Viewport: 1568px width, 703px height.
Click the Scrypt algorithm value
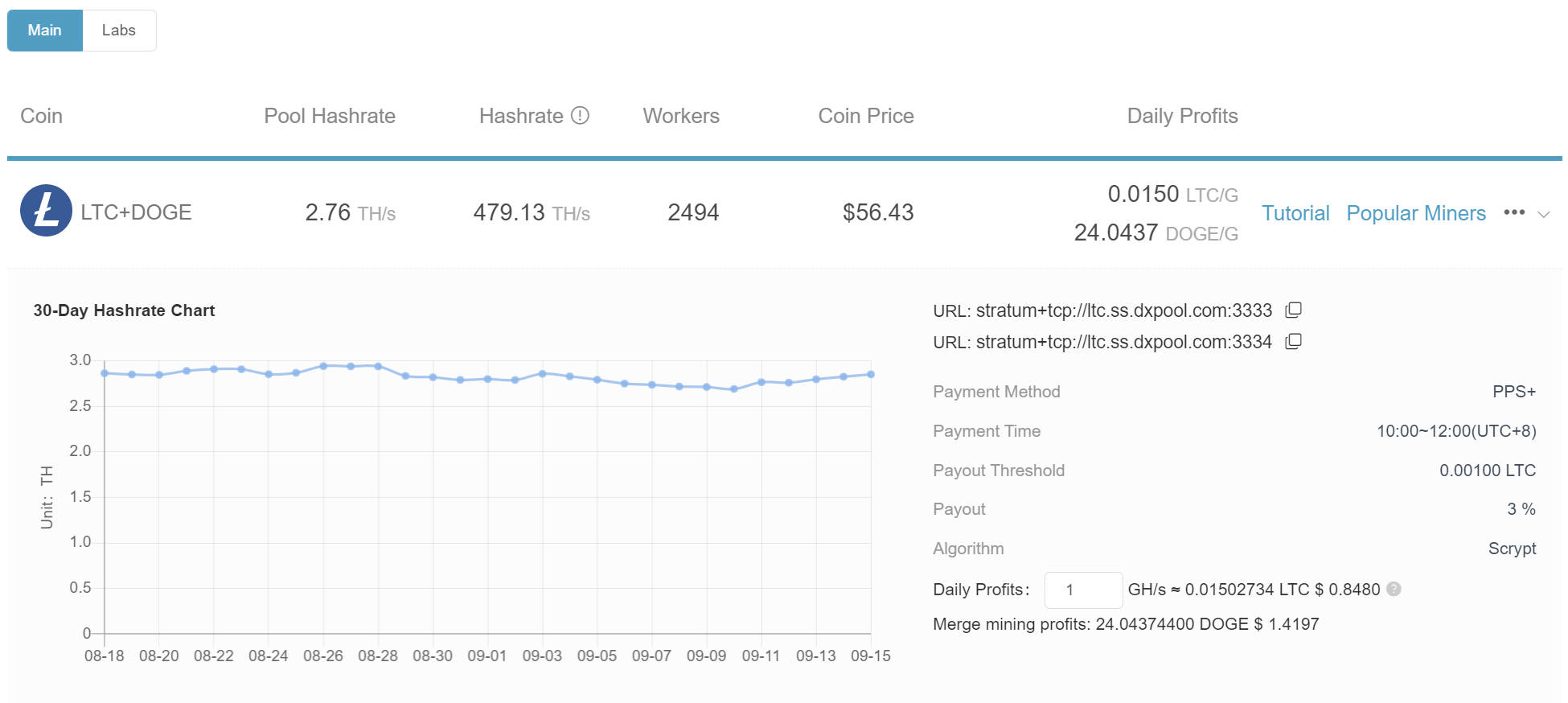click(1512, 549)
